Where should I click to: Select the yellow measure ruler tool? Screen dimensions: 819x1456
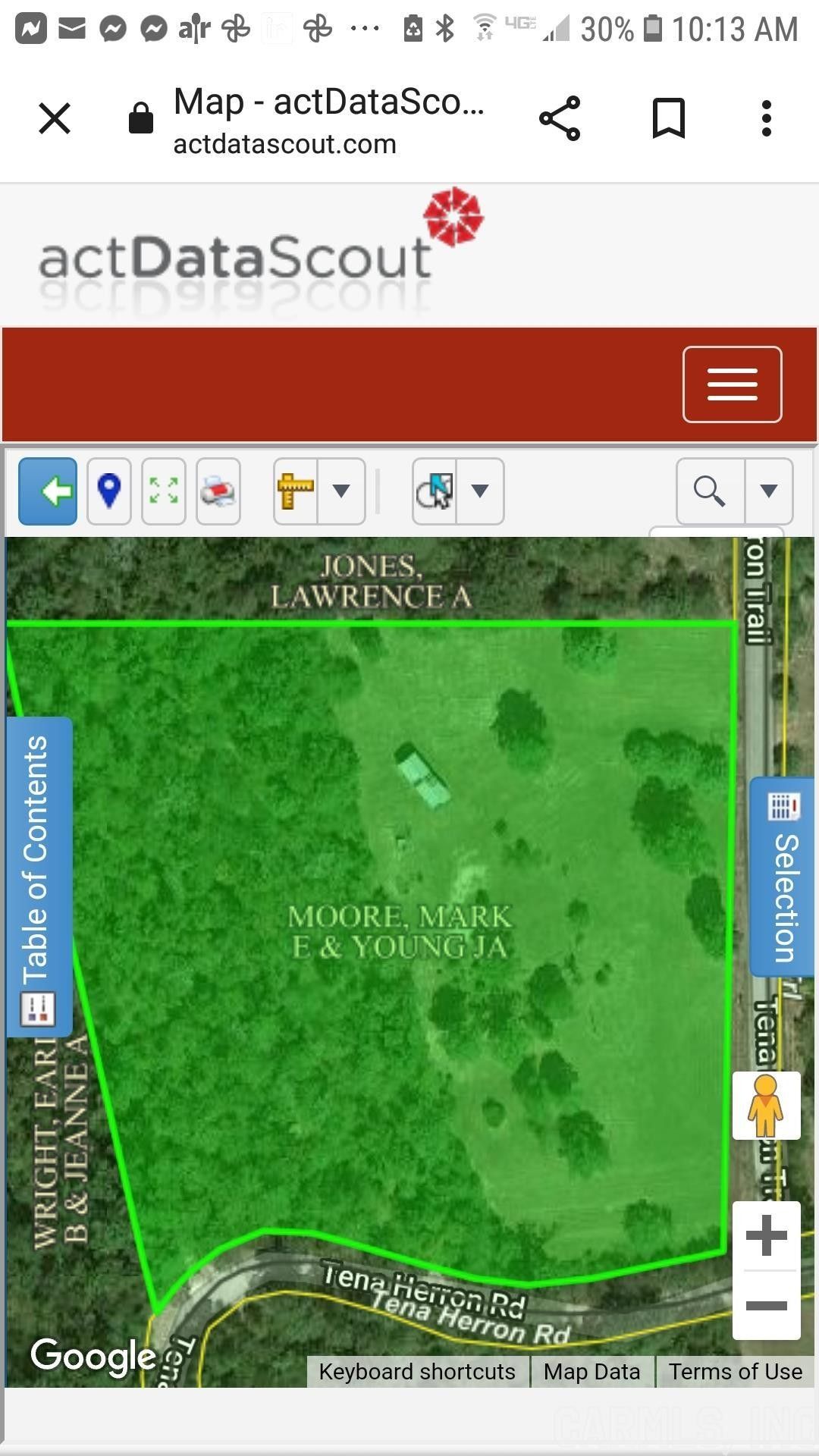pyautogui.click(x=296, y=491)
